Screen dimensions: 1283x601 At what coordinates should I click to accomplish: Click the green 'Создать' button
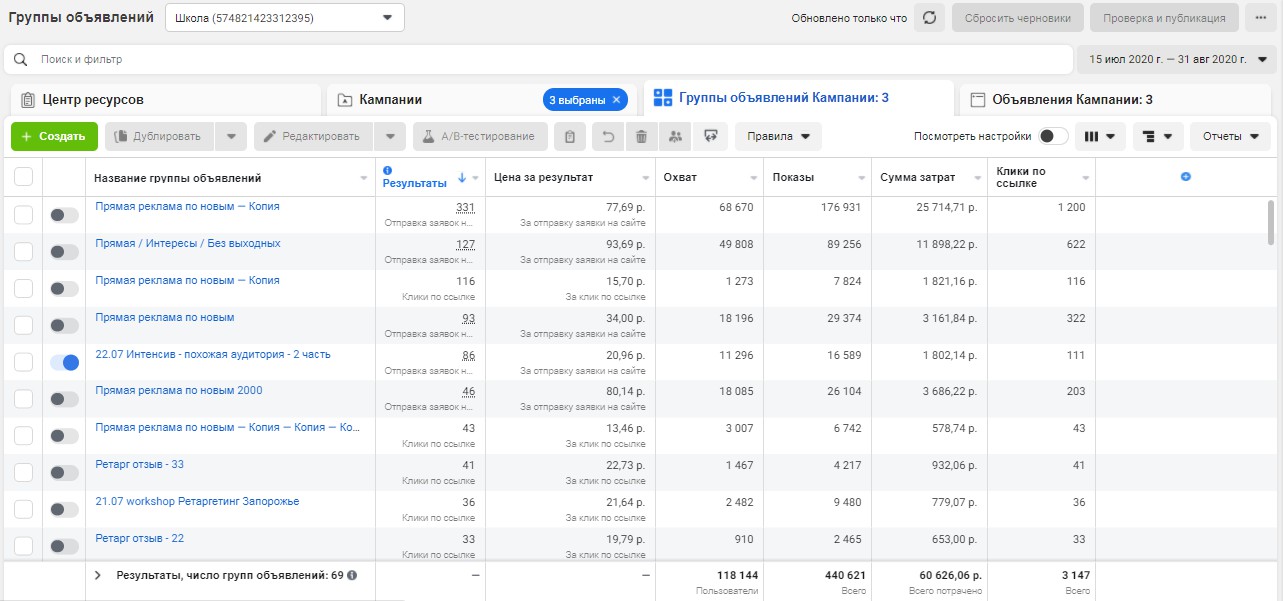tap(54, 136)
